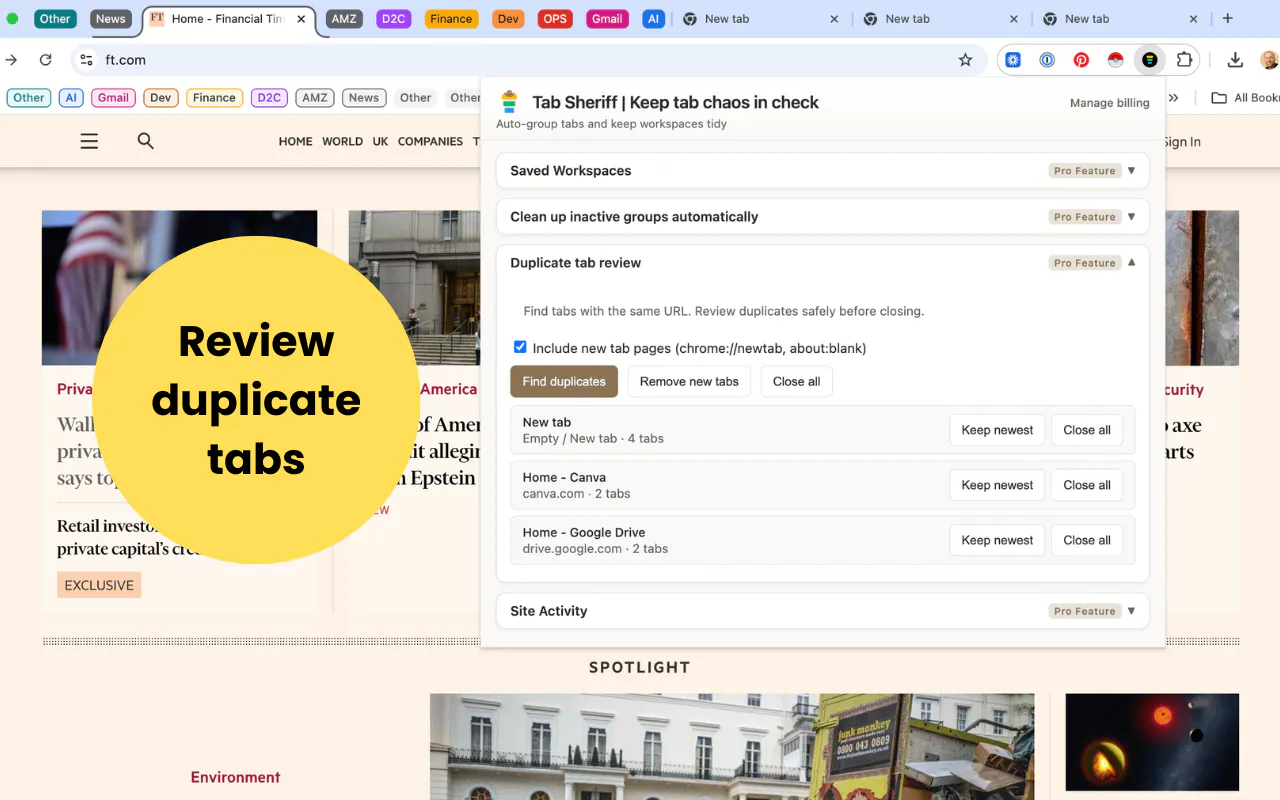Image resolution: width=1280 pixels, height=800 pixels.
Task: Open the UK section in FT navigation
Action: [x=380, y=142]
